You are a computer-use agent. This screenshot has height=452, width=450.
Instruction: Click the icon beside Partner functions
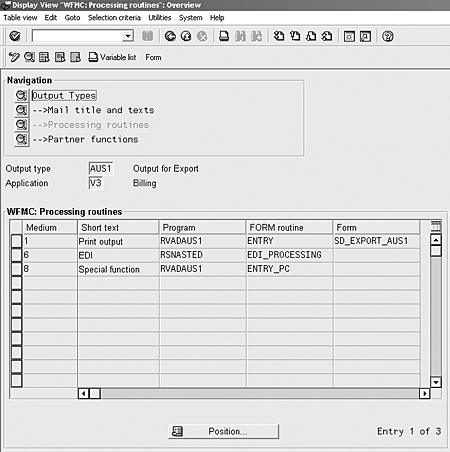22,139
